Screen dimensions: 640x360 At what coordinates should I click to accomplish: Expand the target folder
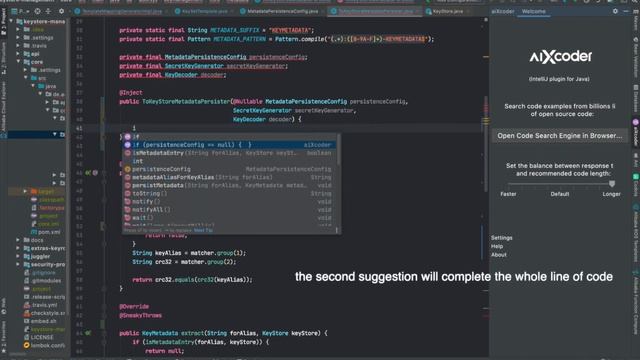click(25, 191)
